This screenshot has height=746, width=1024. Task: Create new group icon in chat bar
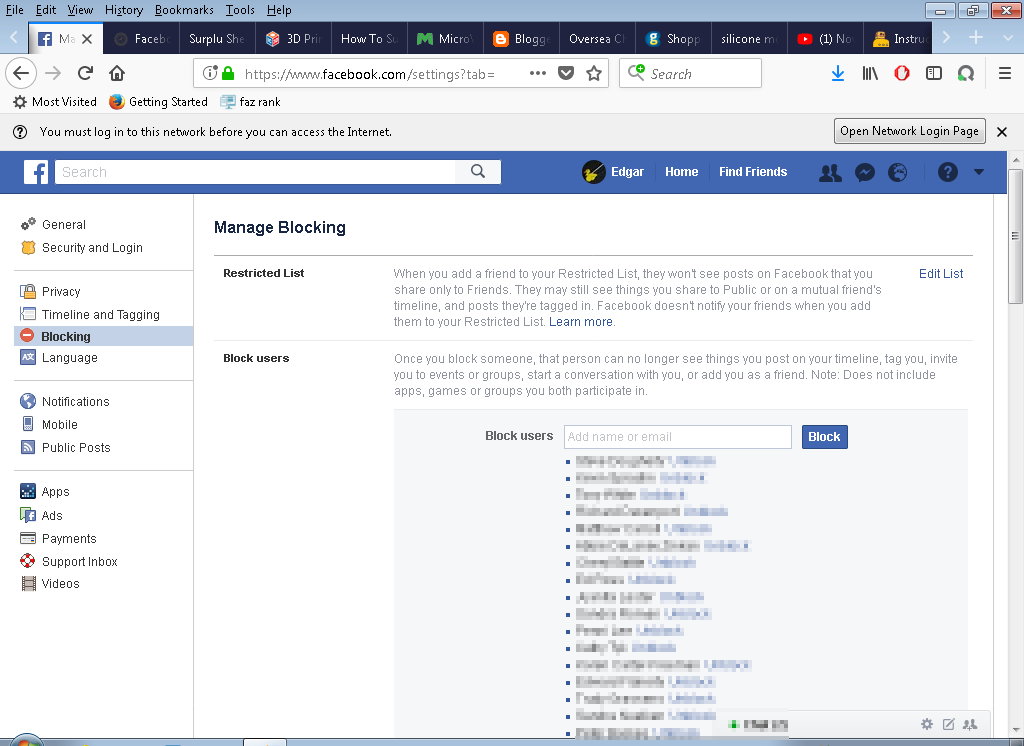(970, 724)
